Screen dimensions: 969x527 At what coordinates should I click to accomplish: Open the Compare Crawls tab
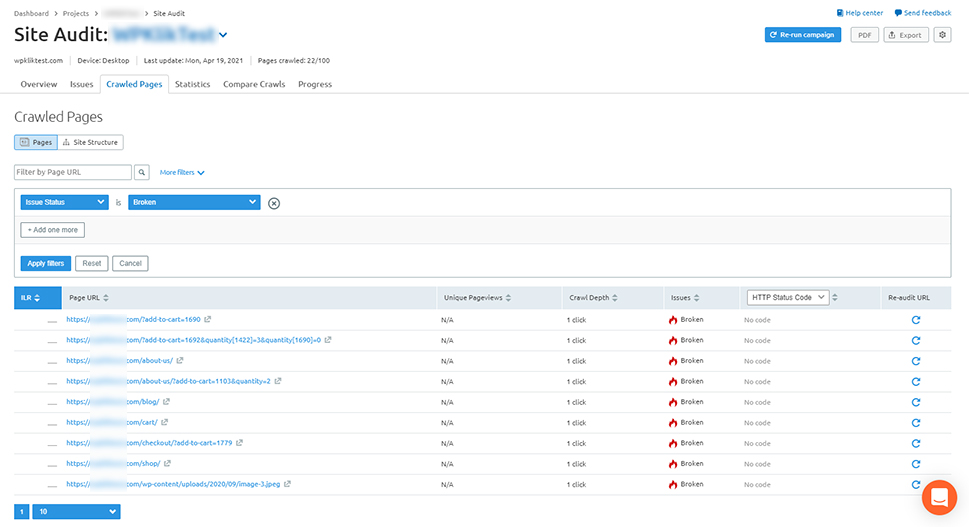click(254, 85)
